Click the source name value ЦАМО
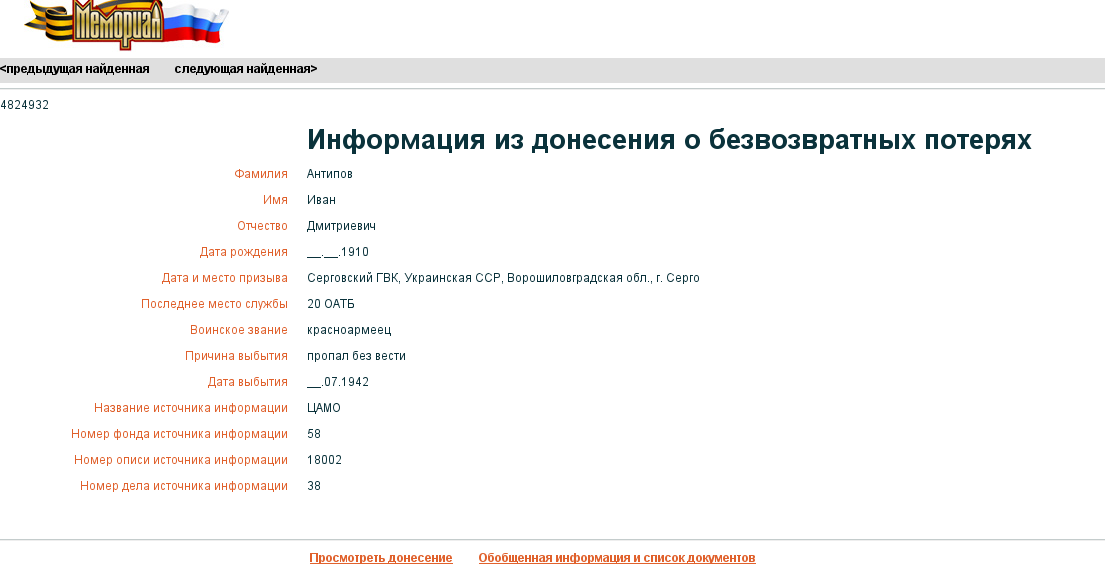 tap(324, 408)
